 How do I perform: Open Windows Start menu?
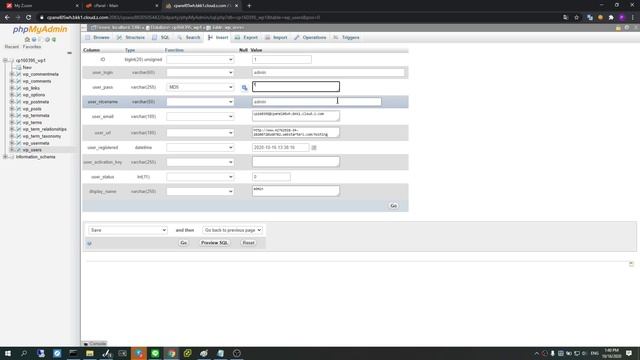(7, 353)
